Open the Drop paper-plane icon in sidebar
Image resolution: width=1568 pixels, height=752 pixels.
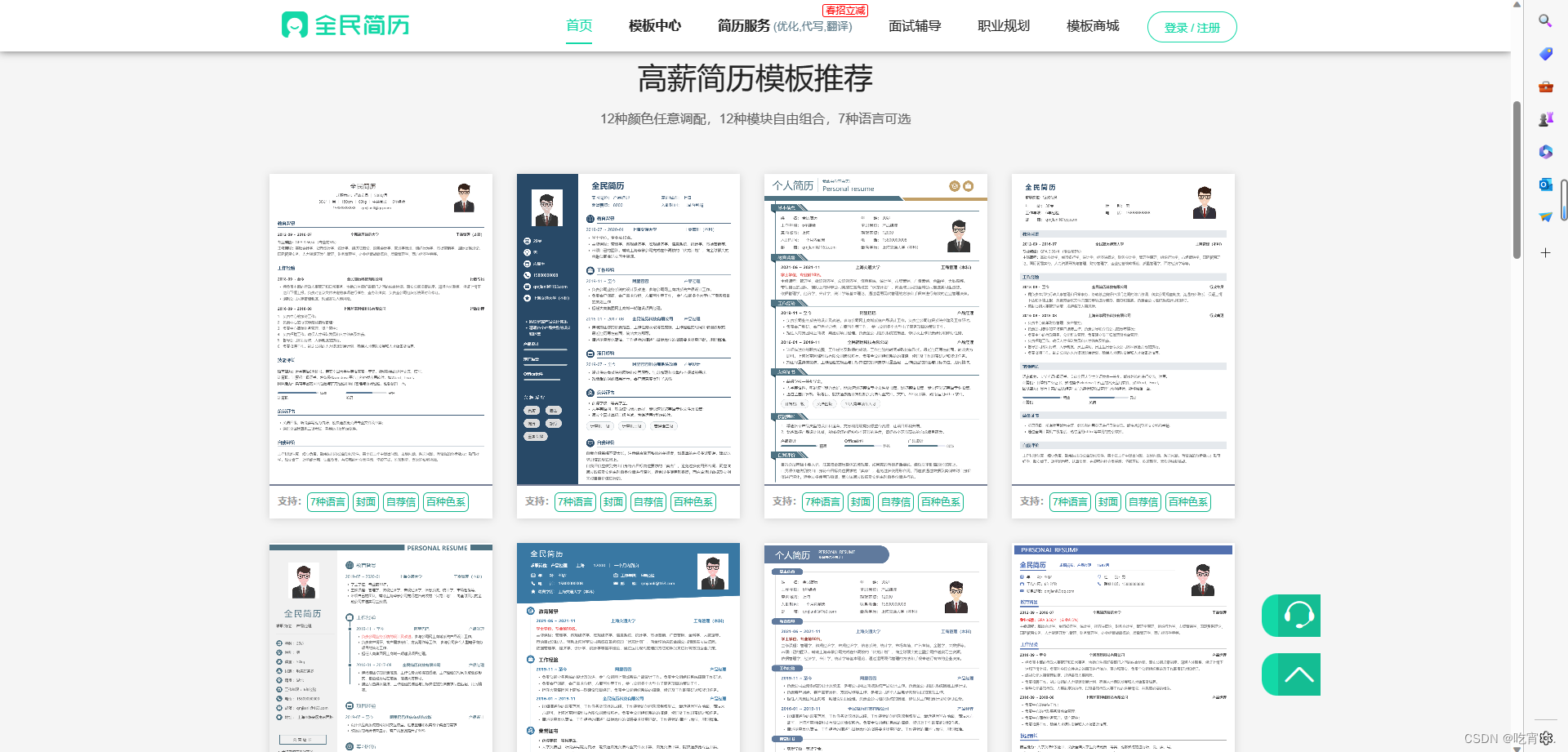(x=1545, y=217)
